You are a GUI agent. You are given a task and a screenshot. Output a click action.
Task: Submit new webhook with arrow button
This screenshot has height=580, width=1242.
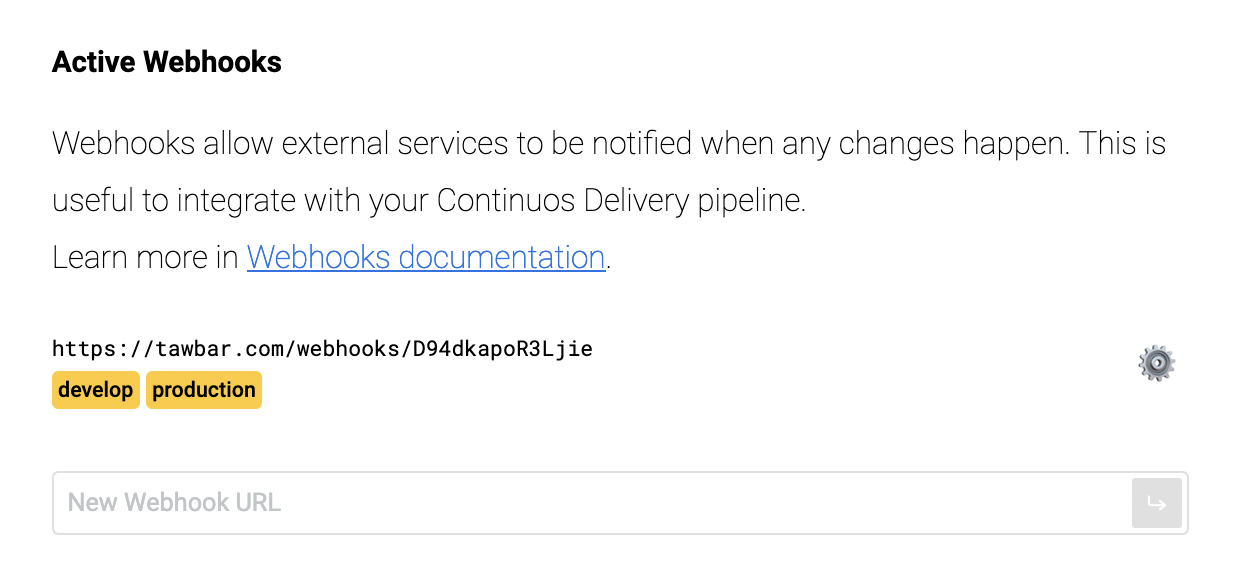1156,503
